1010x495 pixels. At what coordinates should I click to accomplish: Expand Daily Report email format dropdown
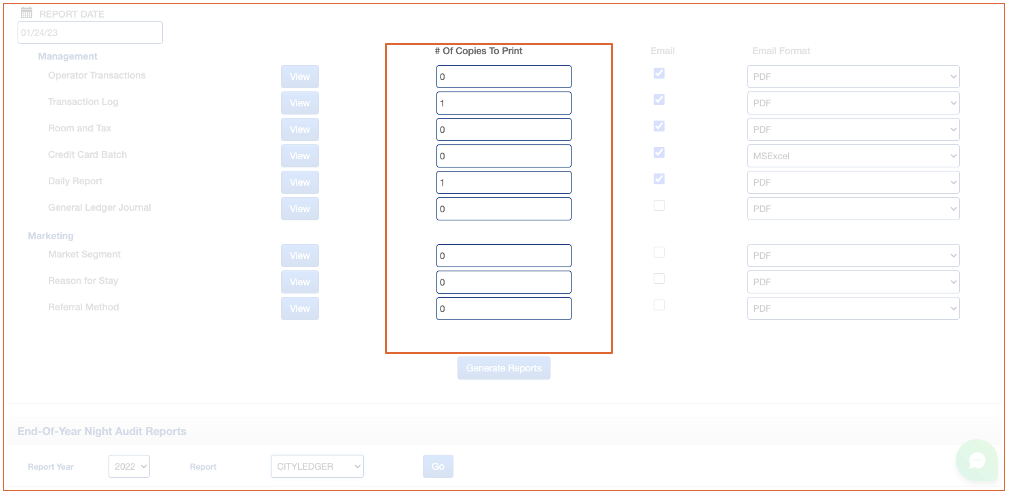pyautogui.click(x=853, y=182)
